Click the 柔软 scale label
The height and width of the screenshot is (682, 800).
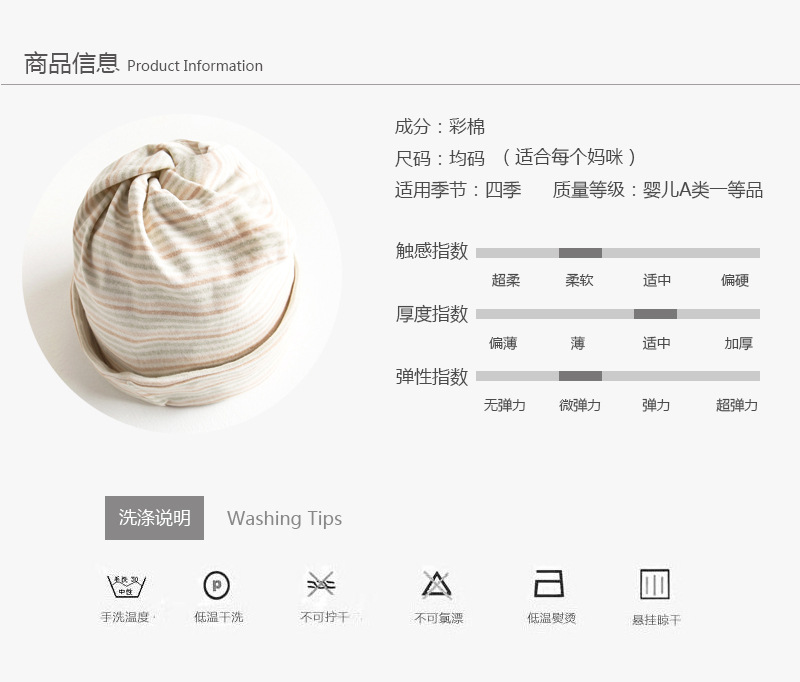579,280
